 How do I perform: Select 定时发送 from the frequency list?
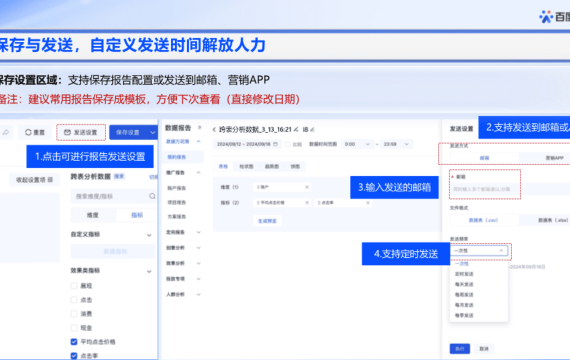[x=464, y=274]
